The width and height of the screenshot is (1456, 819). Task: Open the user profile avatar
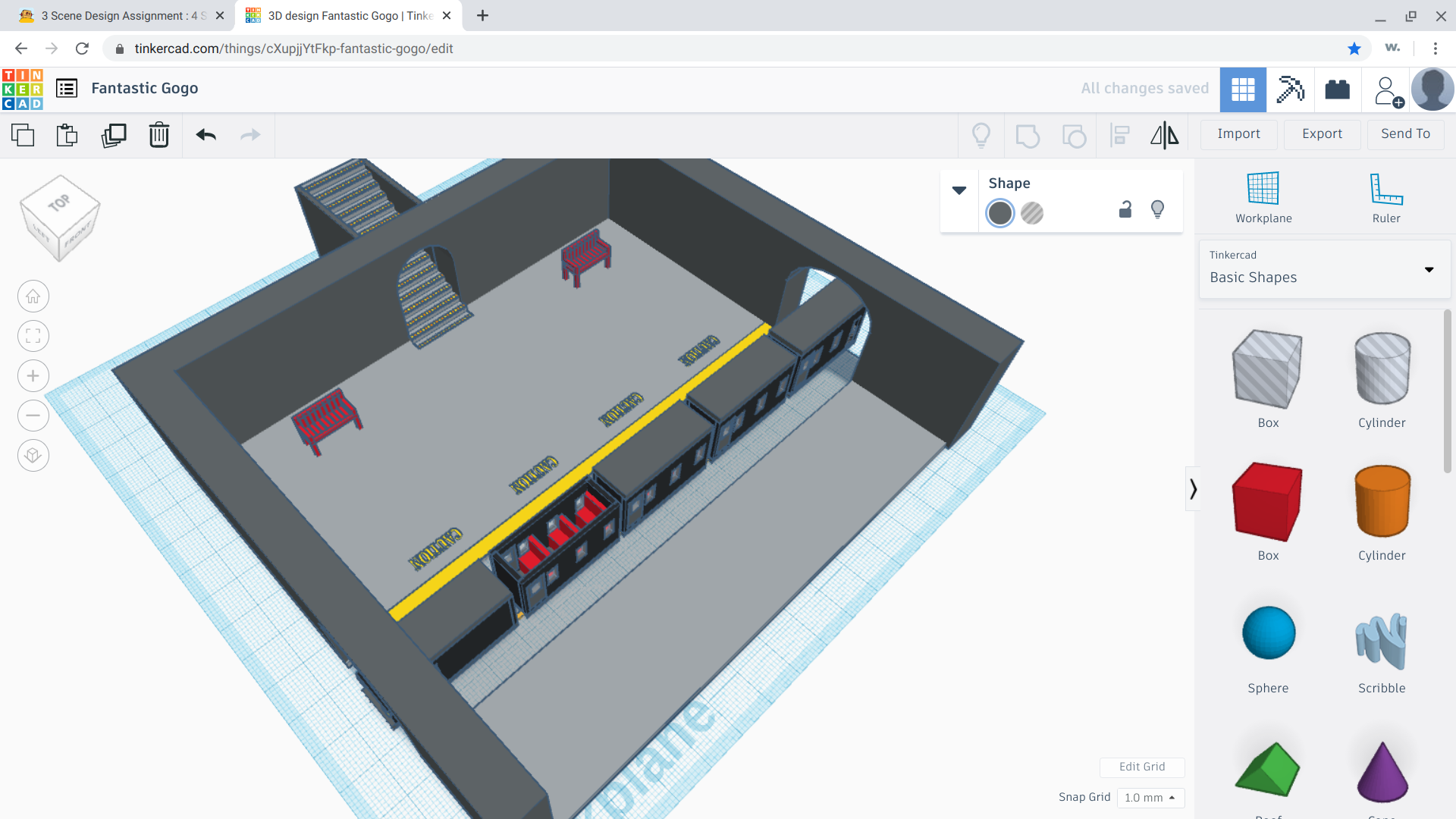coord(1432,89)
